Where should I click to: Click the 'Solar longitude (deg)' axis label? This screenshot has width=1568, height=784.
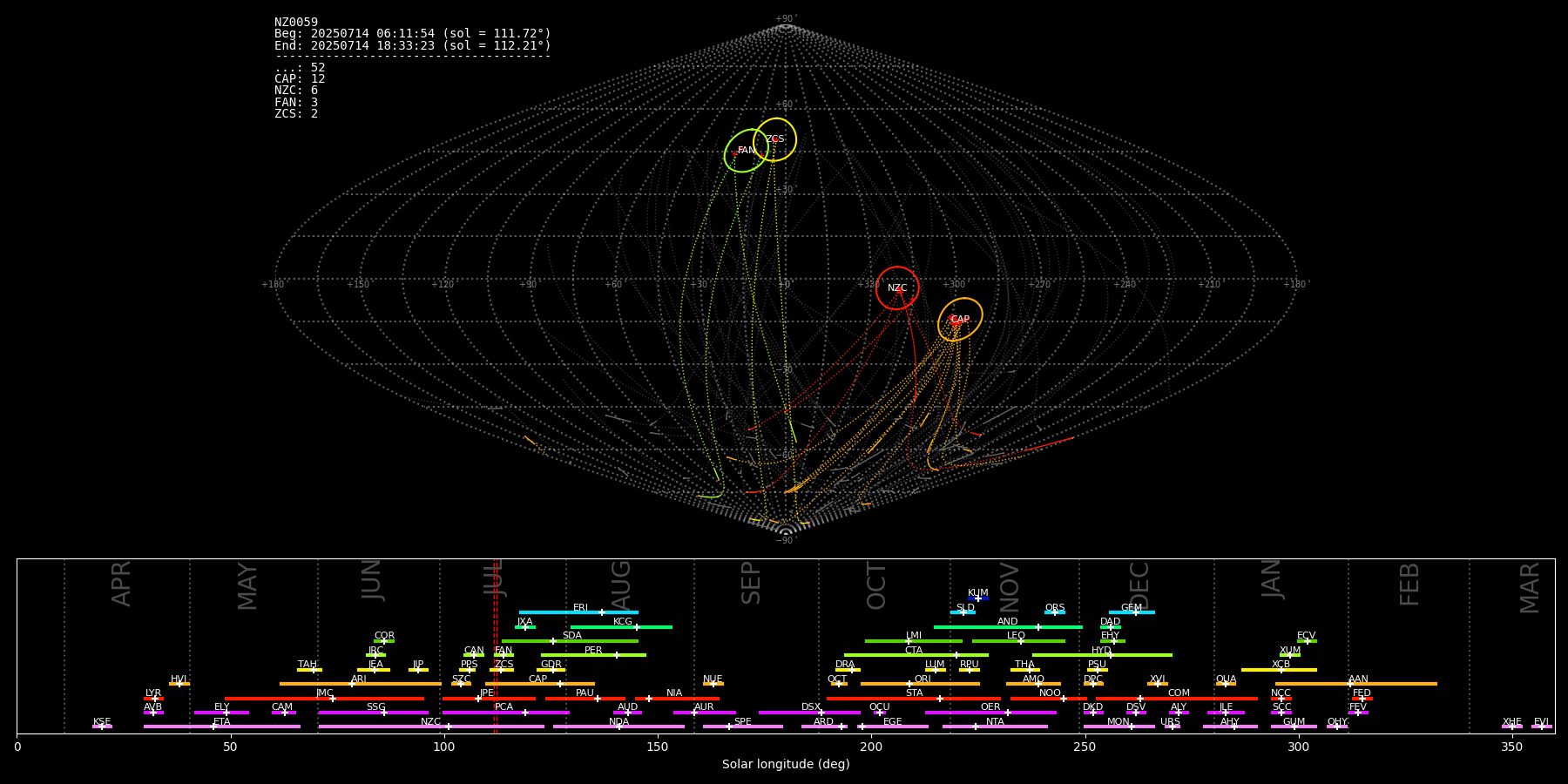pos(786,765)
